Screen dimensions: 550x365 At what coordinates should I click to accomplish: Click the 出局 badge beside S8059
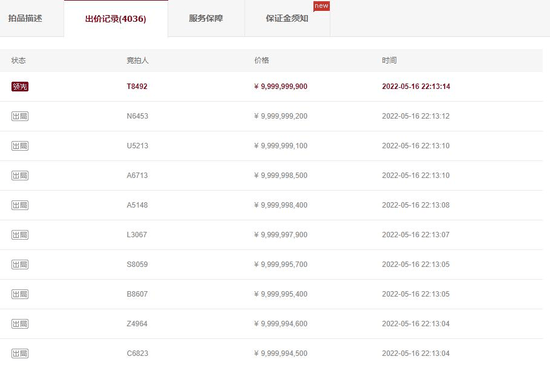tap(20, 264)
